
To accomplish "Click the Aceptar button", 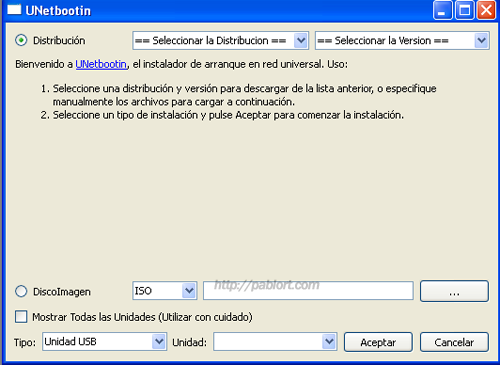I will [378, 342].
